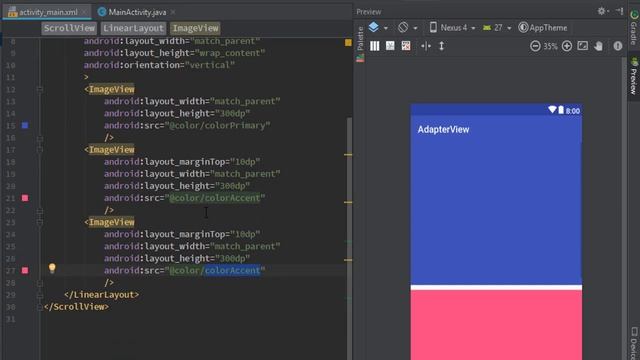Screen dimensions: 640x360
Task: Click the colorAccent gutter swatch on line 27
Action: (25, 270)
